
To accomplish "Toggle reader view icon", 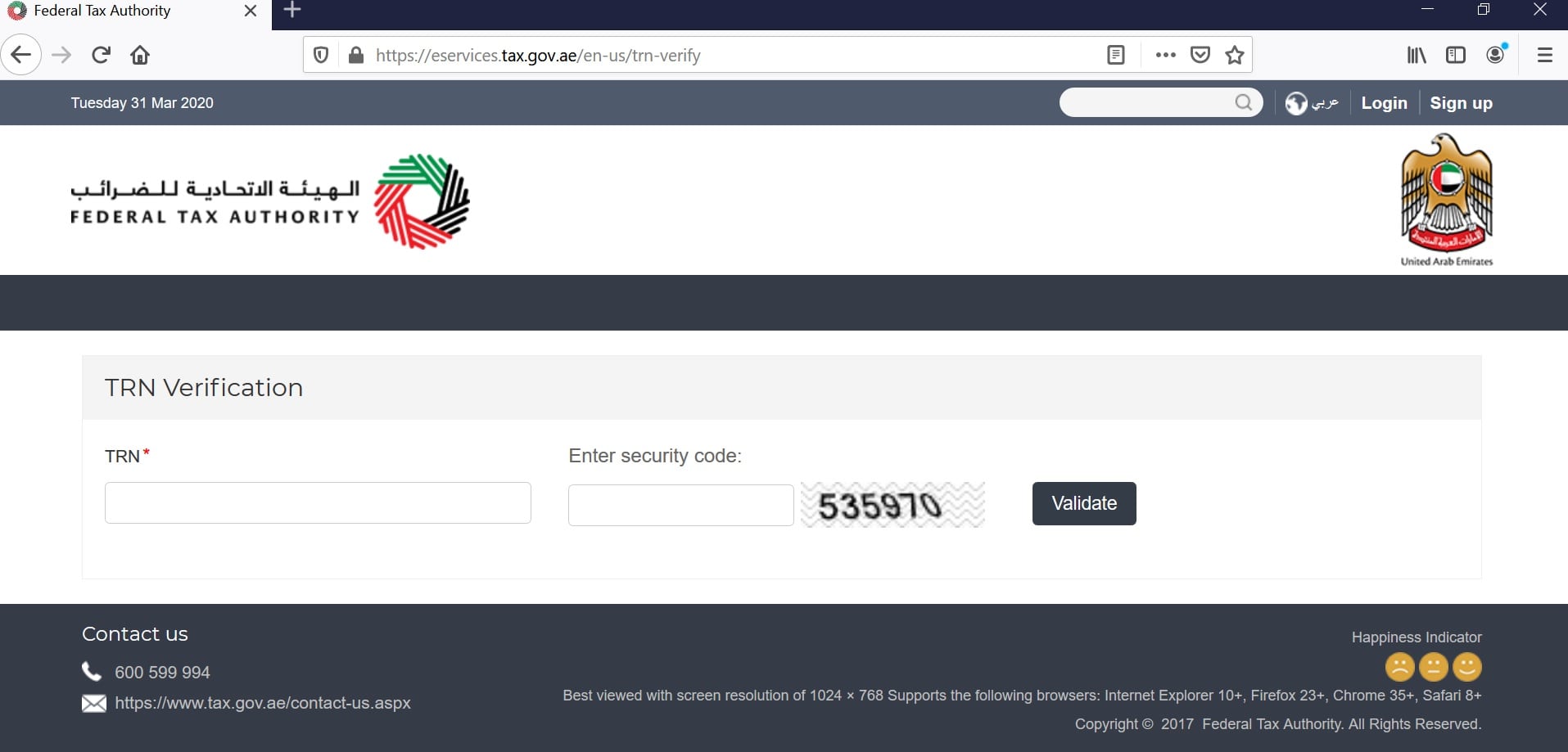I will point(1115,55).
